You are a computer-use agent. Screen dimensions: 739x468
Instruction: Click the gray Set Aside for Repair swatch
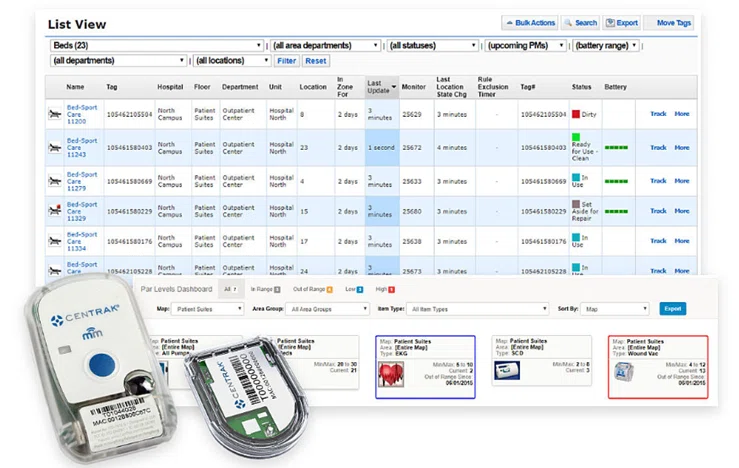[575, 204]
